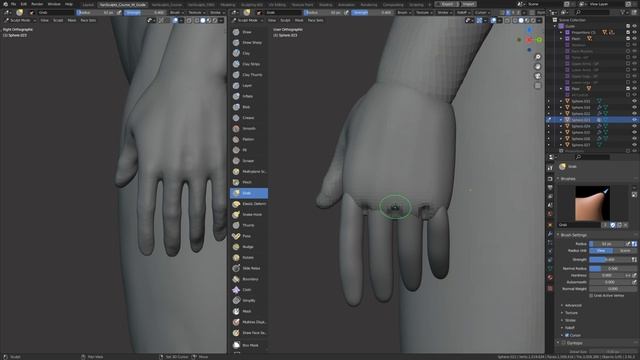Select the Cloth brush
This screenshot has width=640, height=360.
[x=249, y=290]
